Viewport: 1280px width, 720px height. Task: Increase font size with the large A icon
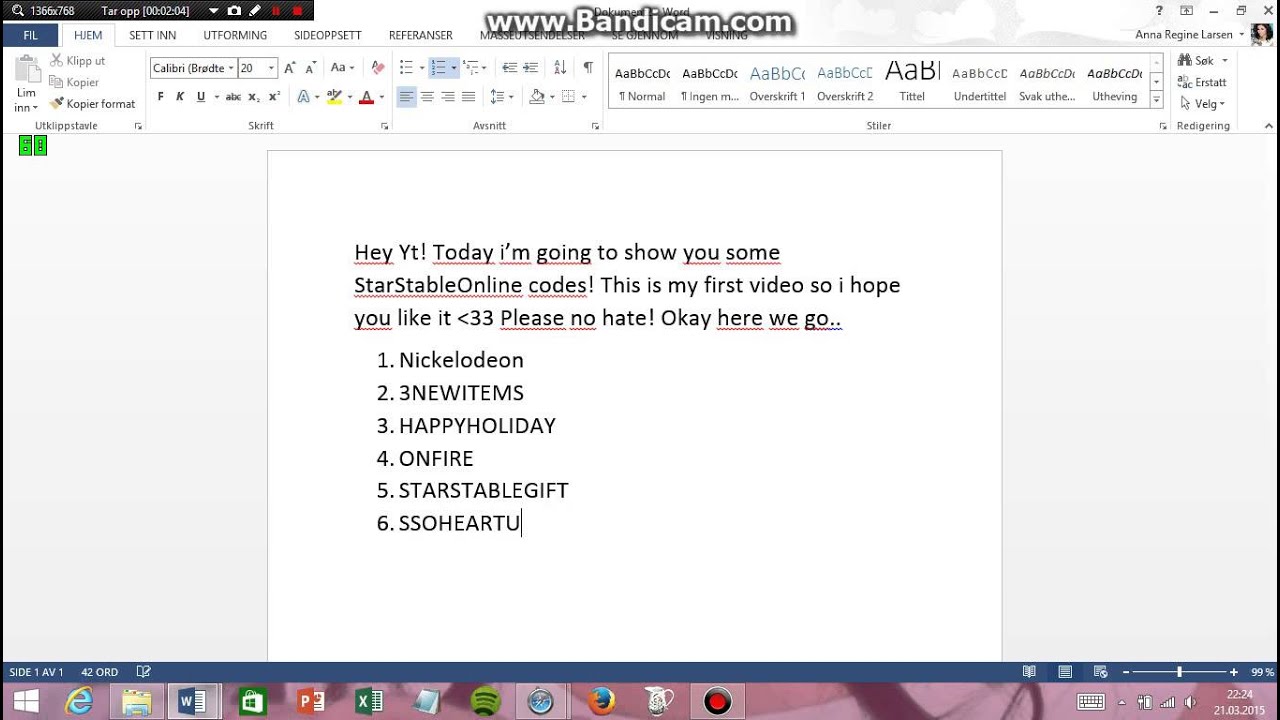click(290, 68)
